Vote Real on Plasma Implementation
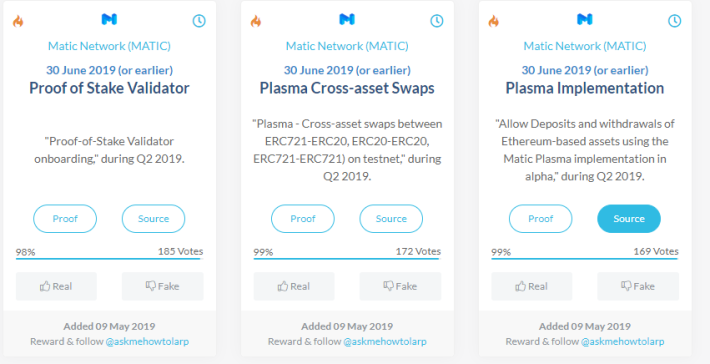The height and width of the screenshot is (364, 710). [x=532, y=286]
